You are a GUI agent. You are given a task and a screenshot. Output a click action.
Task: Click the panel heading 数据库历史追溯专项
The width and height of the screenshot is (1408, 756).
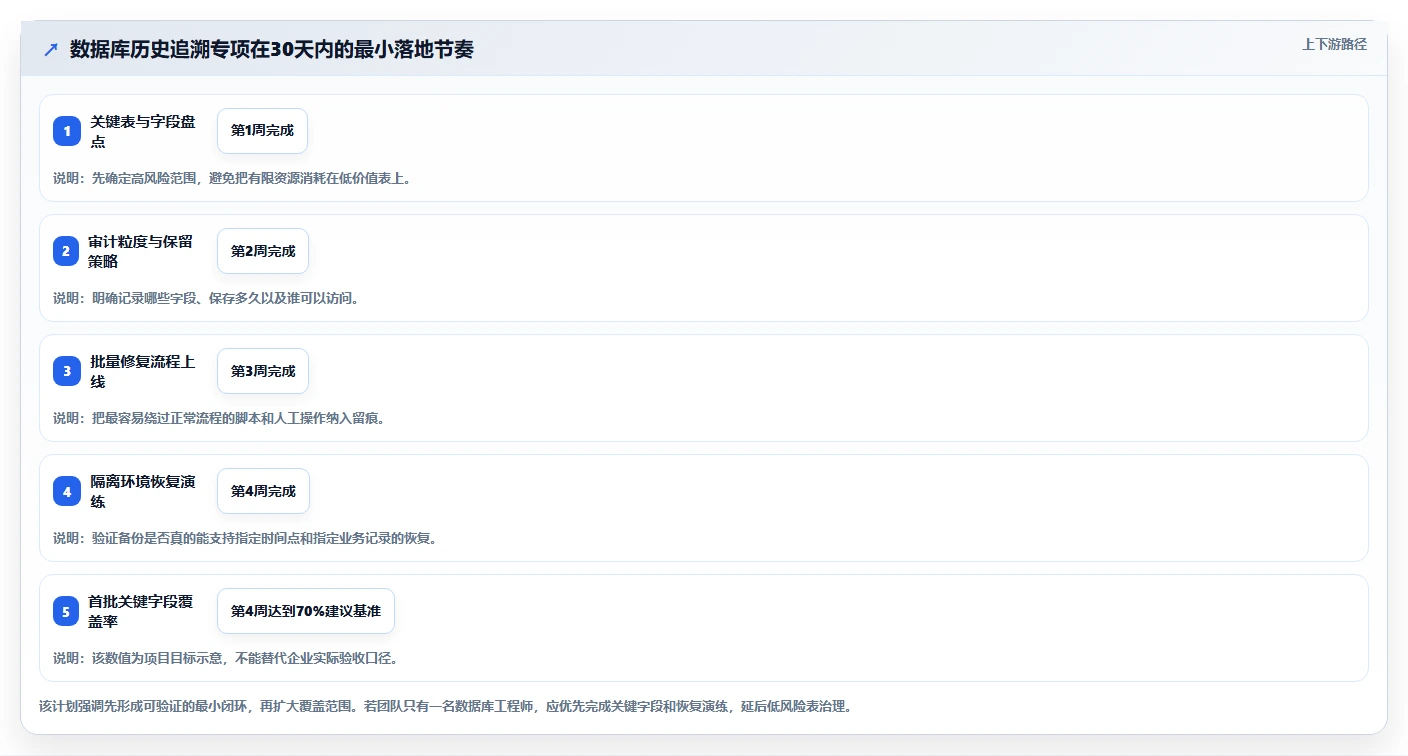(x=272, y=49)
